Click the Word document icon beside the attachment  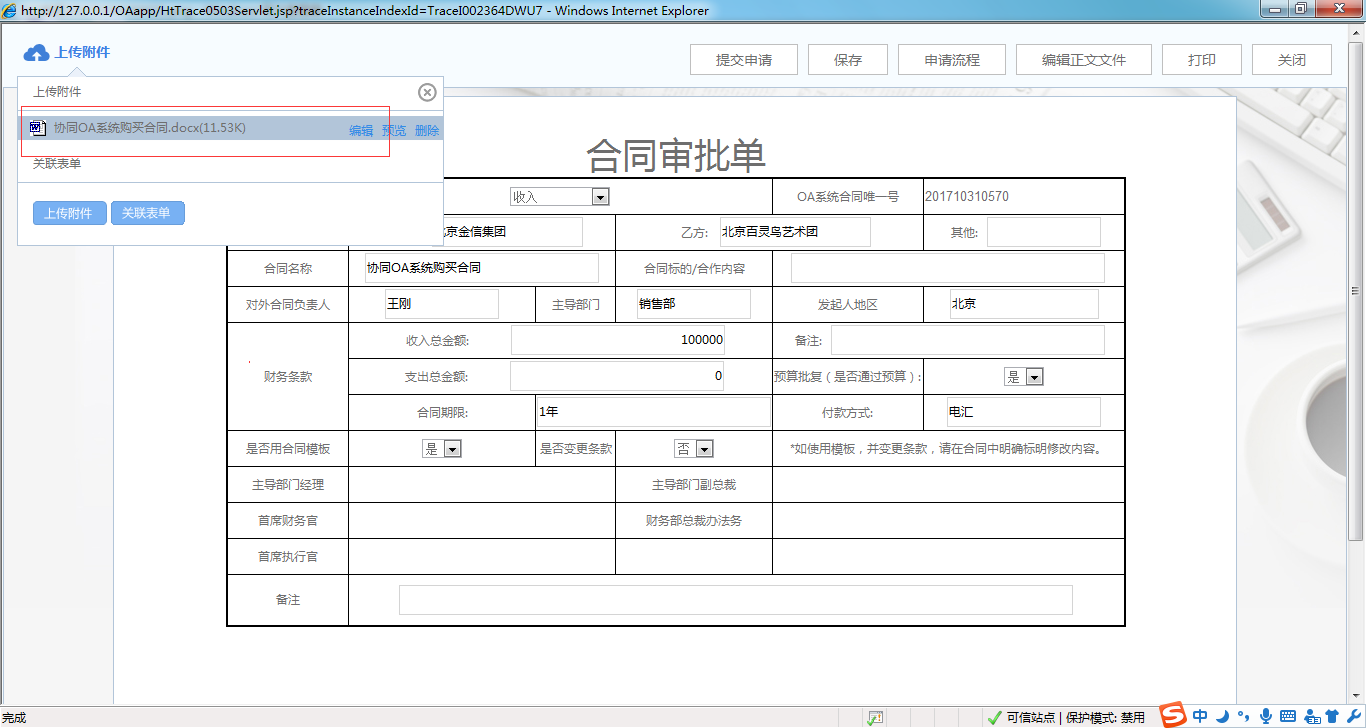[x=37, y=129]
